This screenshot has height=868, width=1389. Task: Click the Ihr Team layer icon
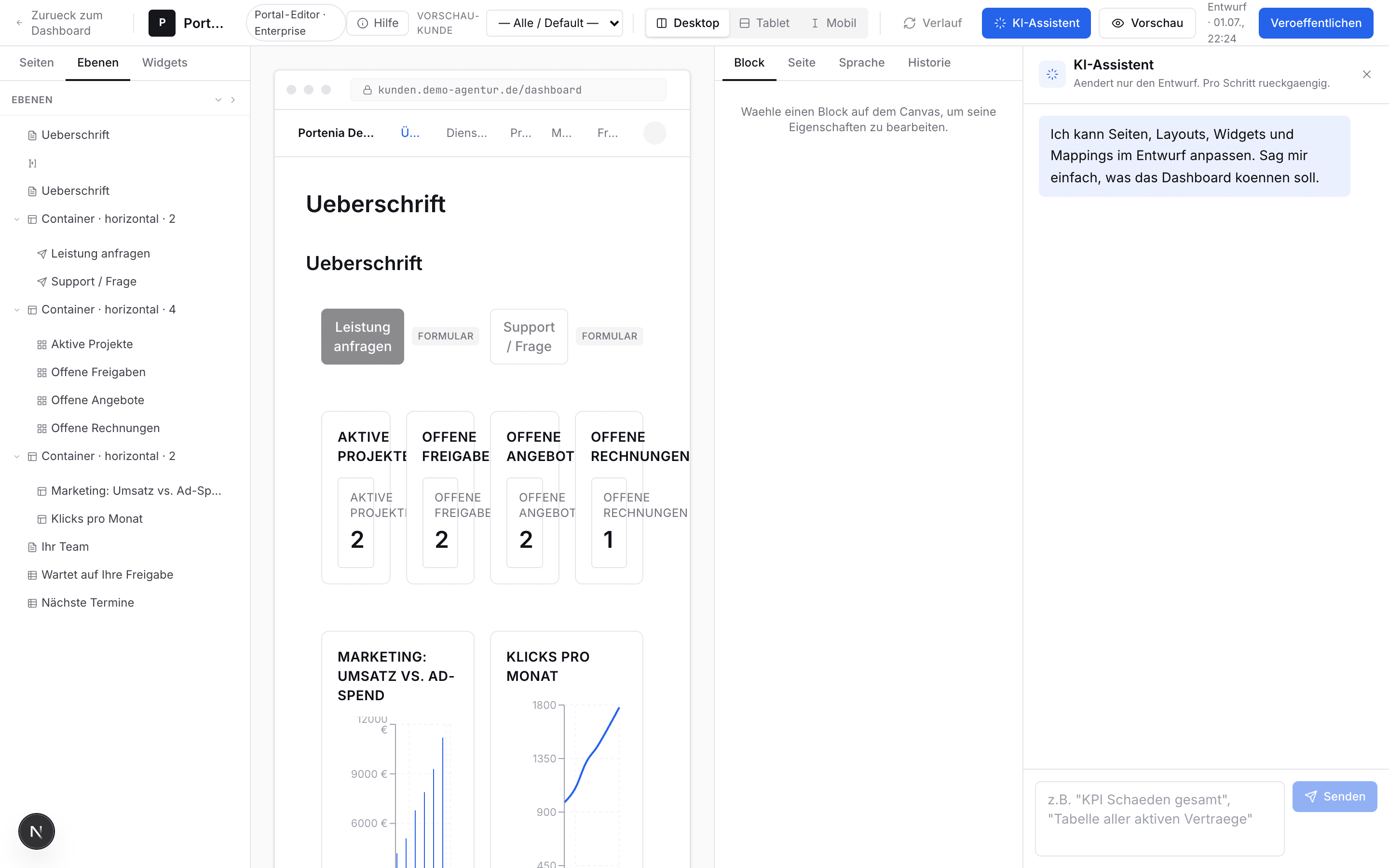click(x=32, y=547)
